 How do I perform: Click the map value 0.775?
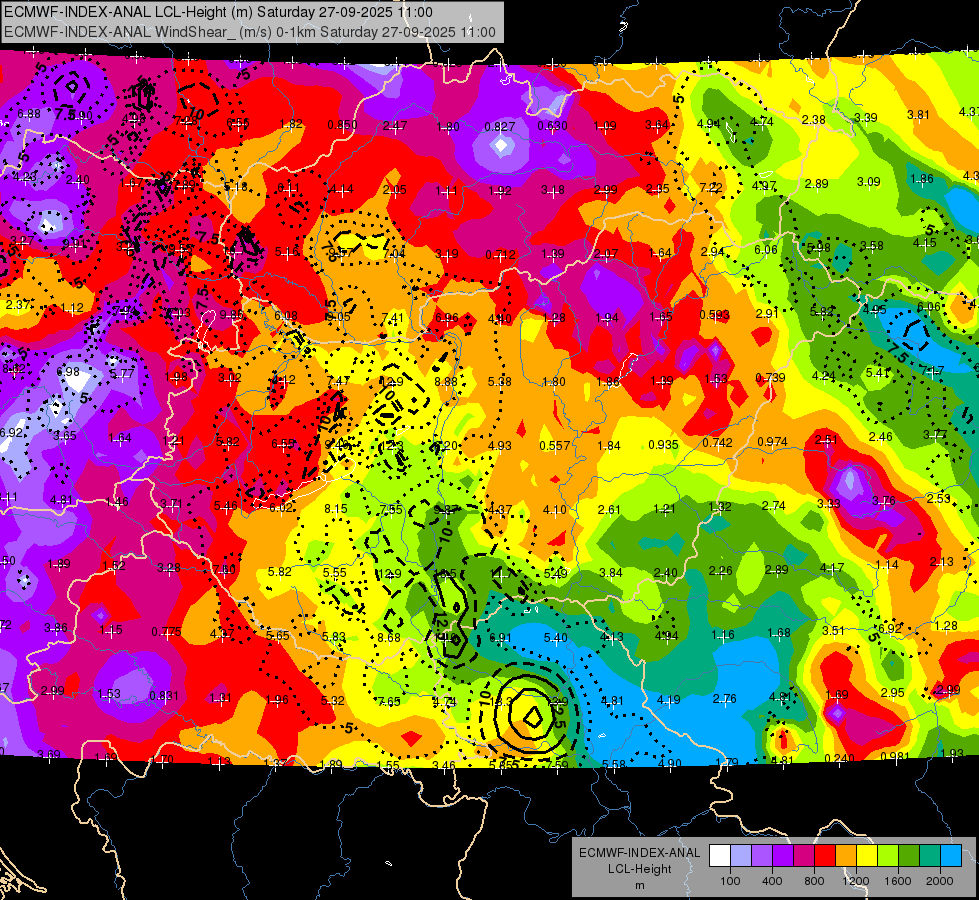click(x=166, y=631)
